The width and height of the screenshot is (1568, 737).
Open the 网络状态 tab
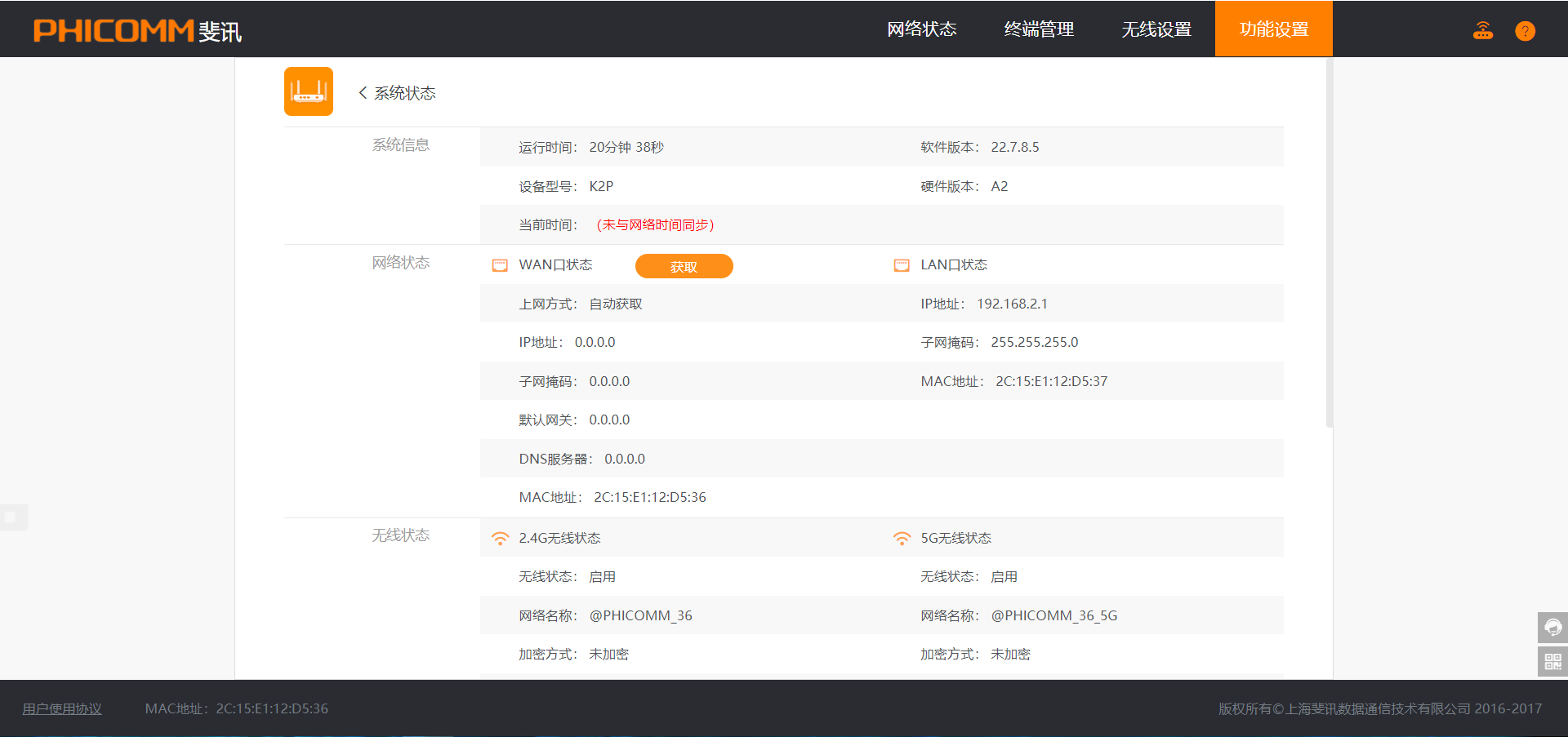click(x=922, y=29)
